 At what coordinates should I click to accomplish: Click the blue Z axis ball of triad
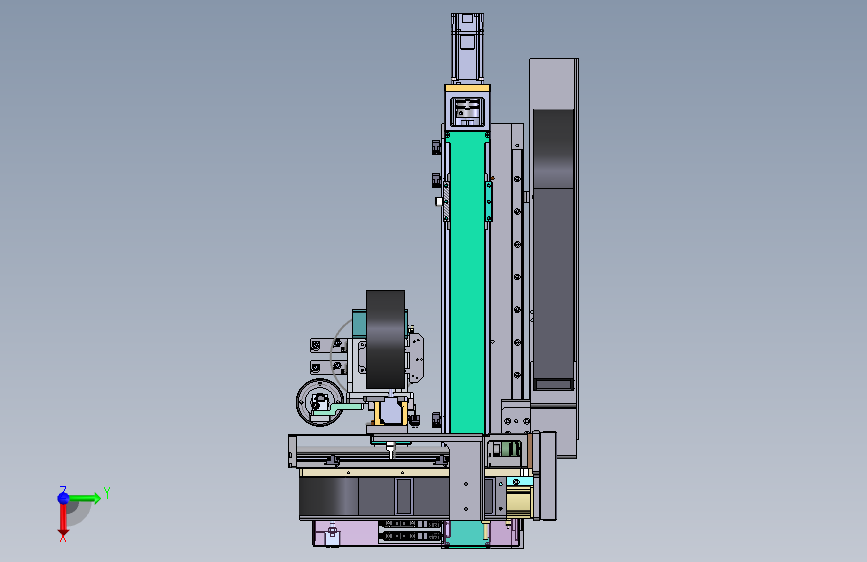(63, 498)
